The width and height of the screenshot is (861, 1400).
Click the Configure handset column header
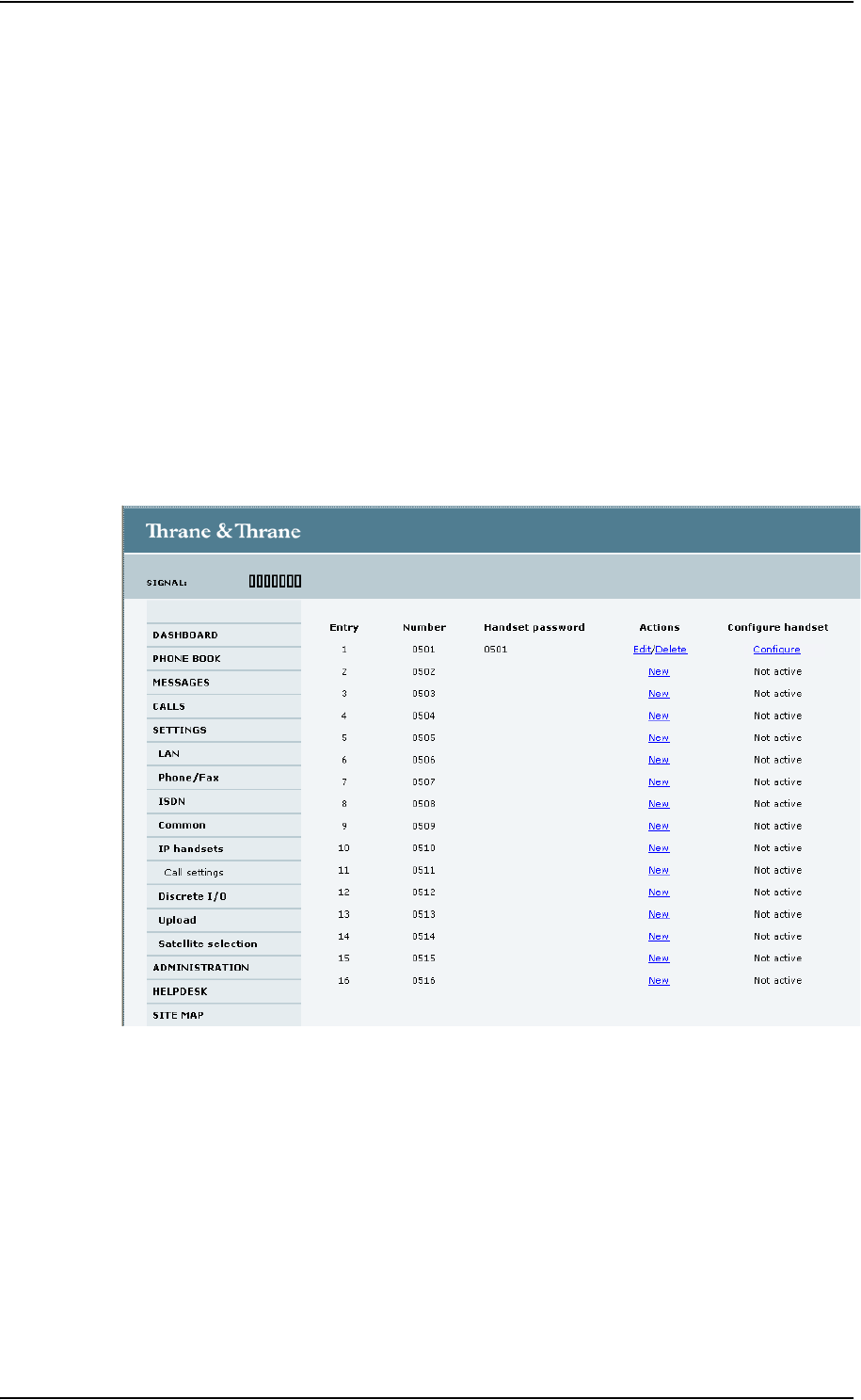(x=778, y=627)
